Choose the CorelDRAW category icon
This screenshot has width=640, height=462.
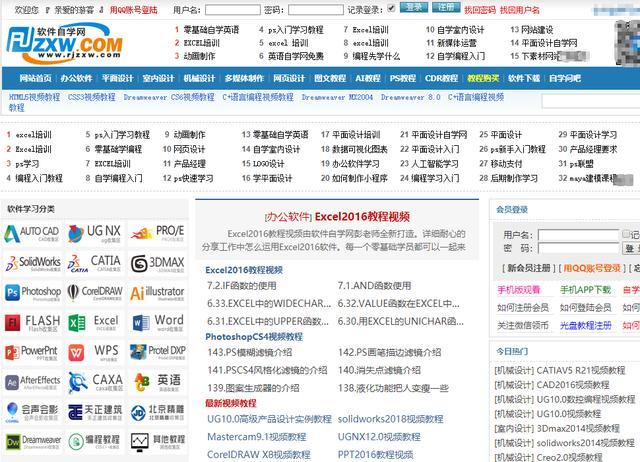(x=95, y=293)
